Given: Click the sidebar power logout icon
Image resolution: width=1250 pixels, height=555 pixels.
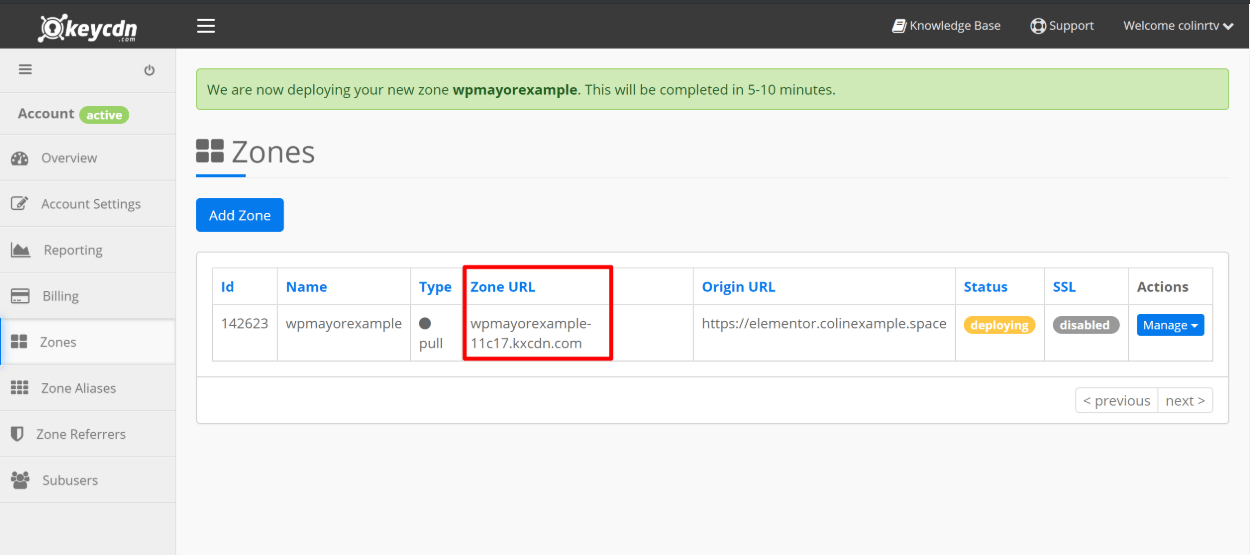Looking at the screenshot, I should (x=149, y=70).
